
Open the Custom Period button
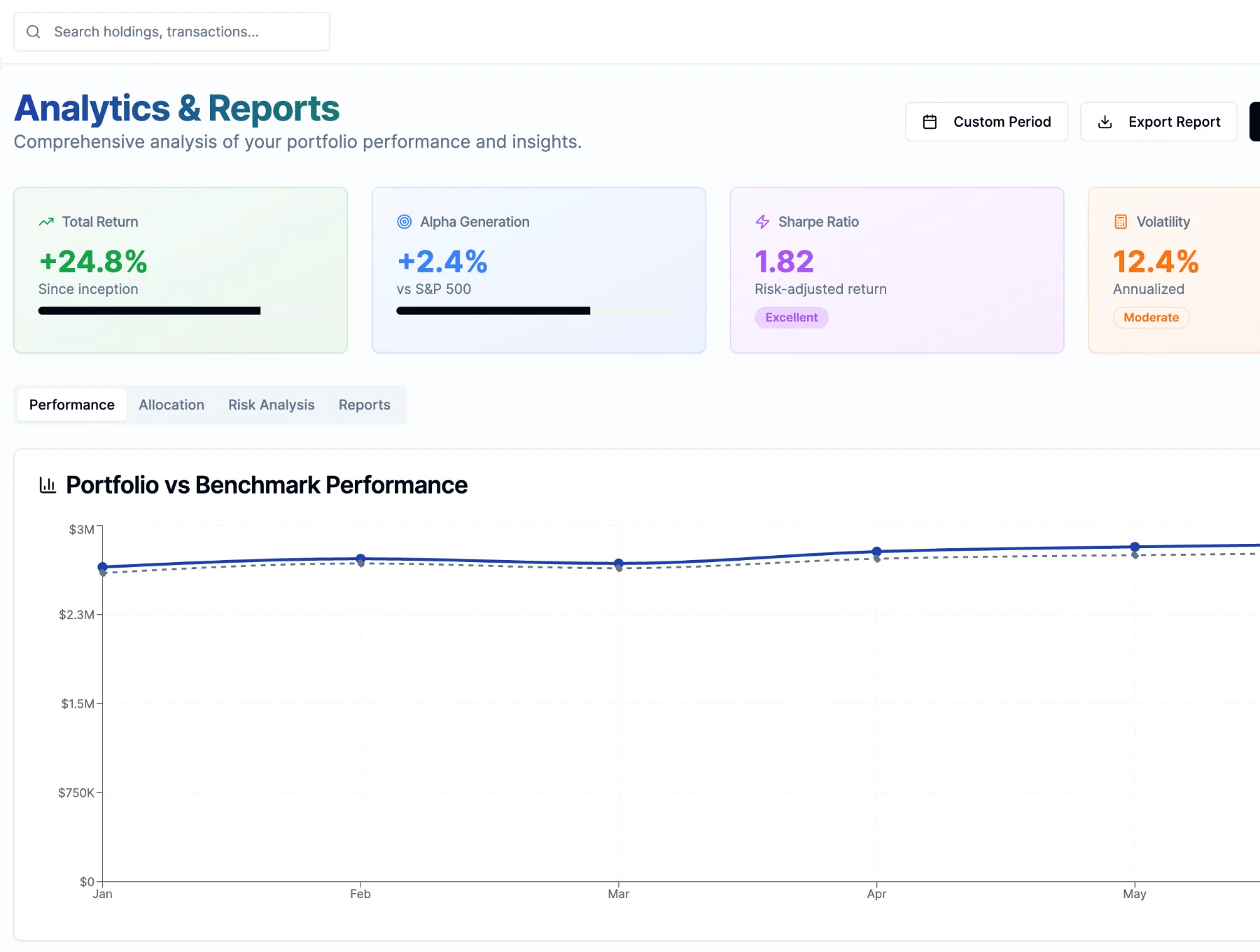point(986,122)
